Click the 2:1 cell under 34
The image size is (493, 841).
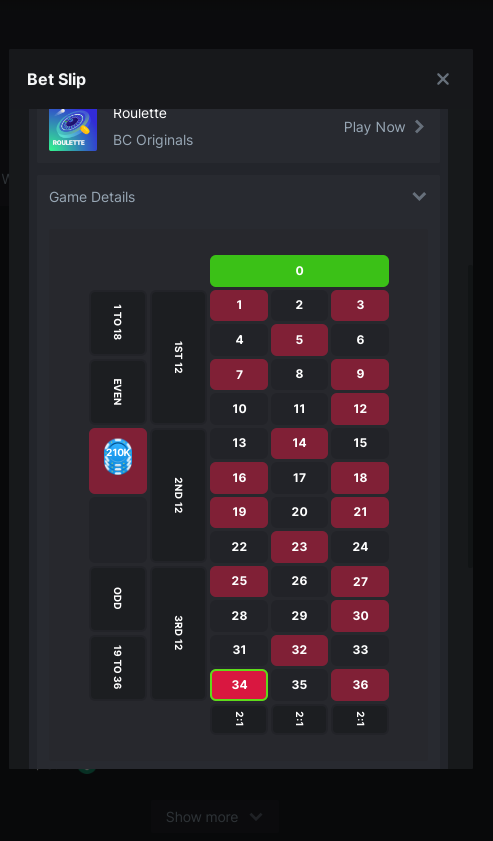click(239, 719)
